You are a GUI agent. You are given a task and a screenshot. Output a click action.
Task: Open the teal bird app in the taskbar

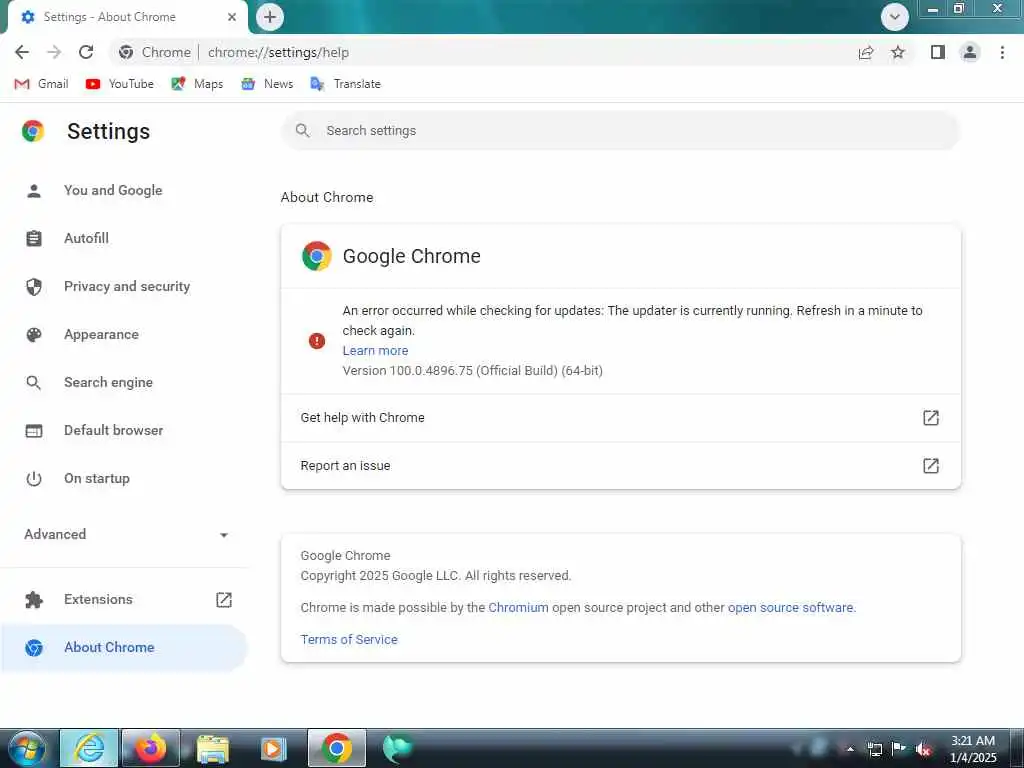397,748
